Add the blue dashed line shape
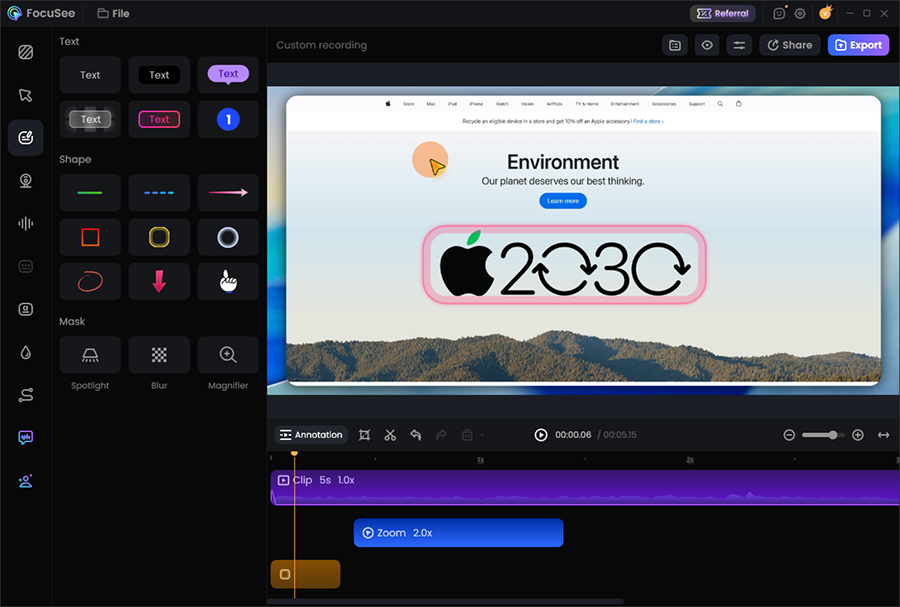 tap(159, 193)
